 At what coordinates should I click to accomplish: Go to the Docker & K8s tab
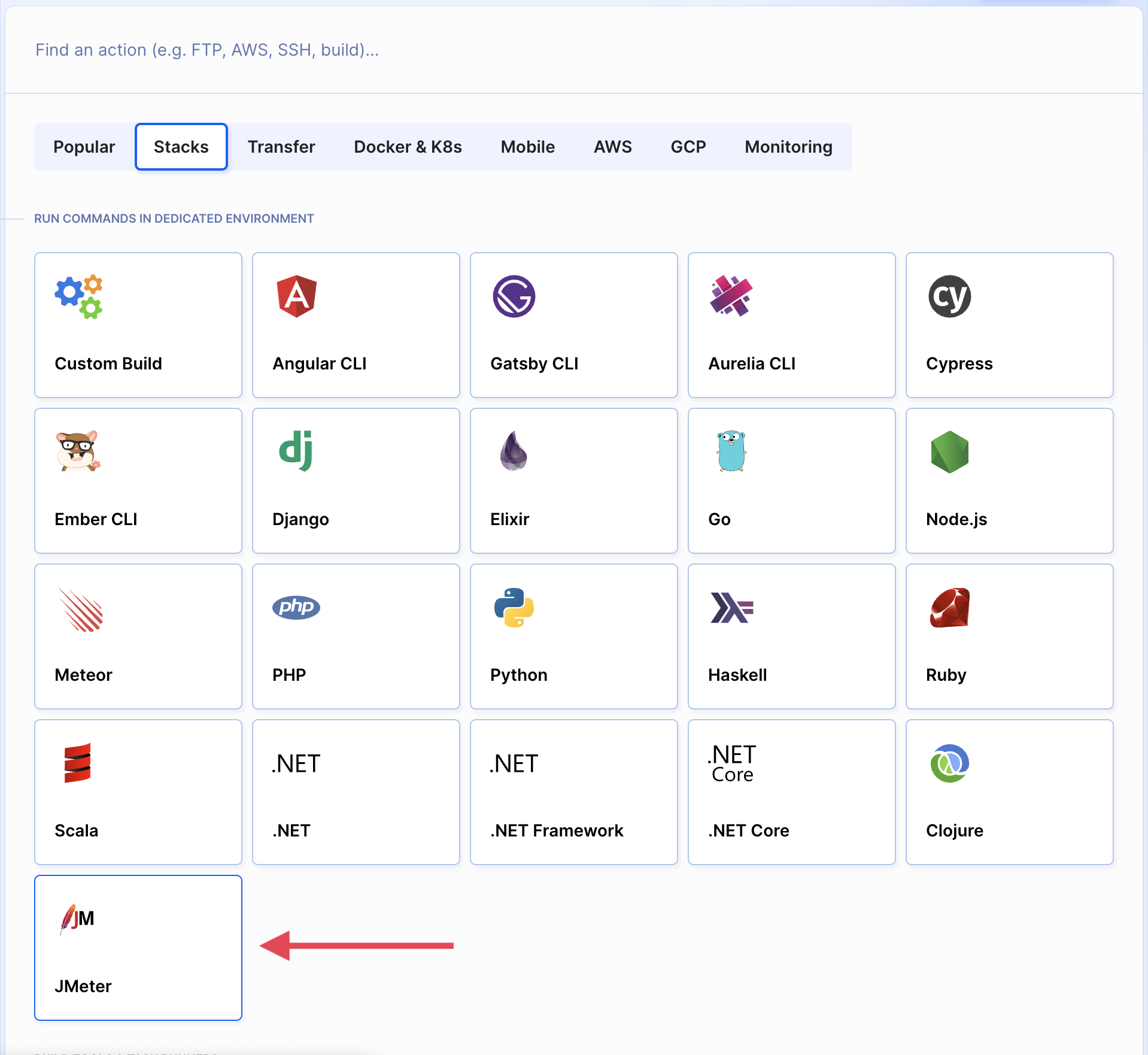[x=408, y=147]
